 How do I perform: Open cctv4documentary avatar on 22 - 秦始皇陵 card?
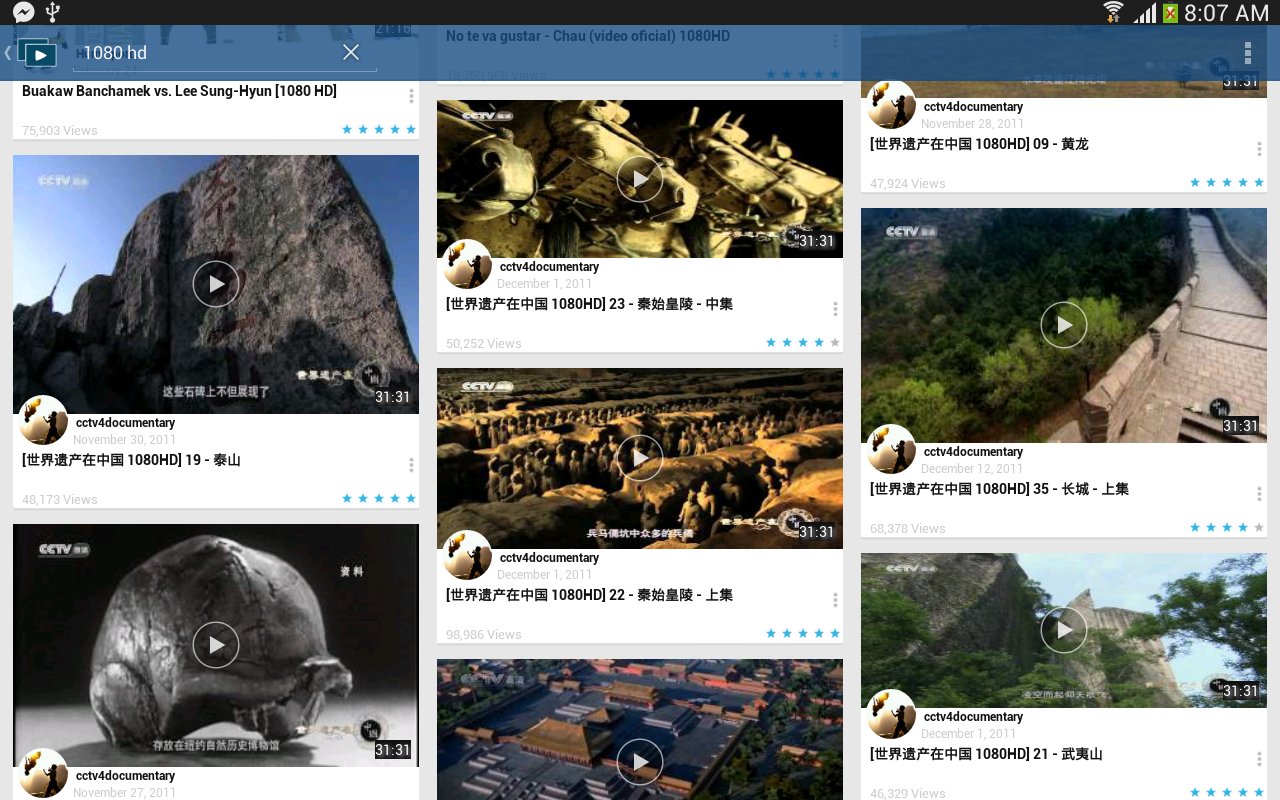(x=467, y=555)
